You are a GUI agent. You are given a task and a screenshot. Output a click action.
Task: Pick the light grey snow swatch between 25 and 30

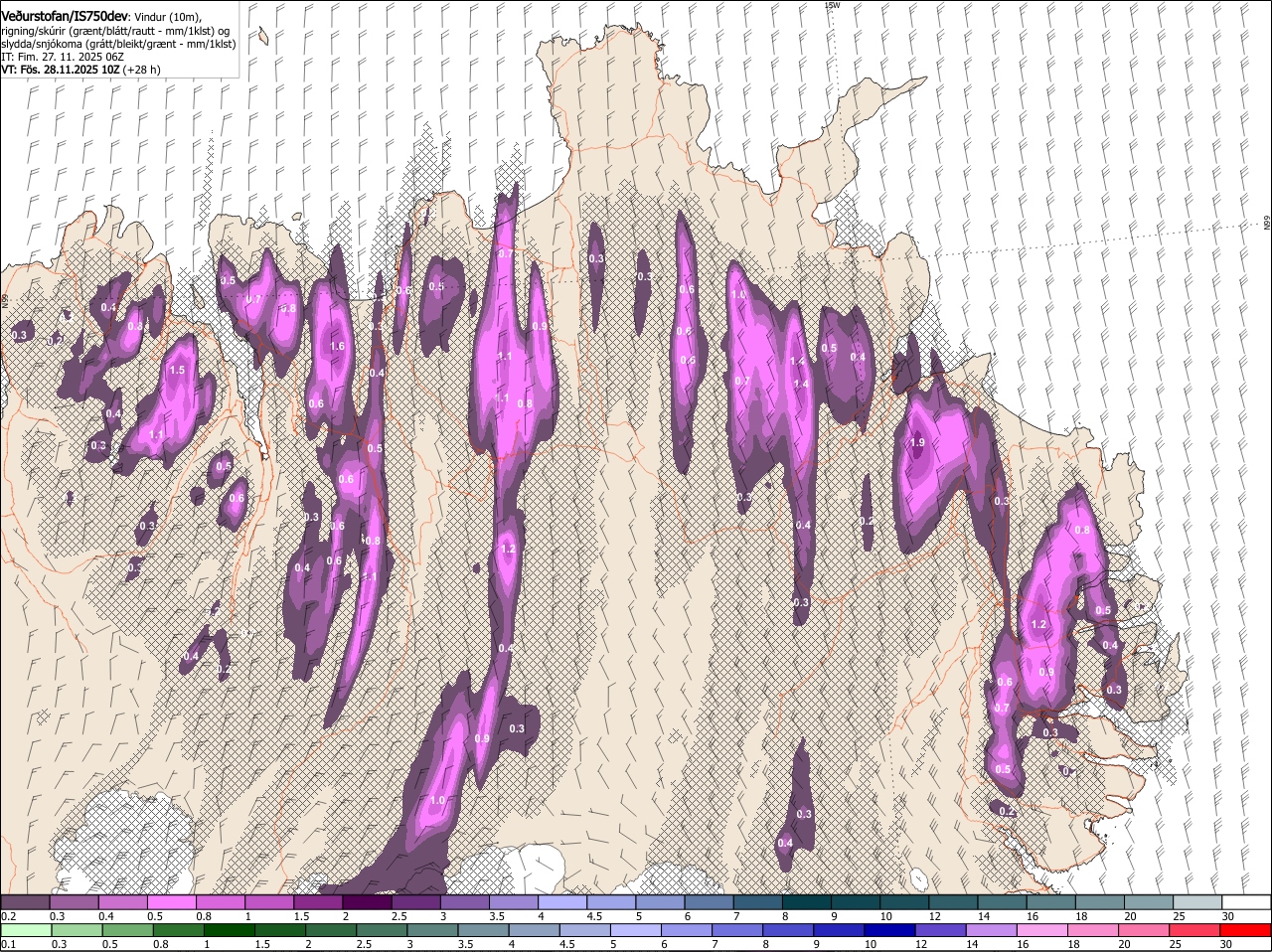(x=1197, y=902)
